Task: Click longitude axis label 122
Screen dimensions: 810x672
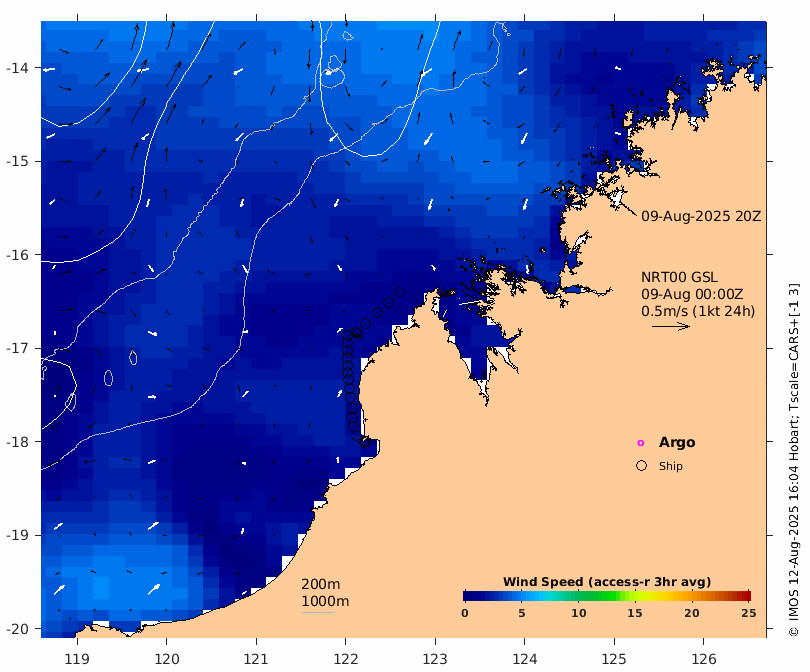Action: pos(346,659)
